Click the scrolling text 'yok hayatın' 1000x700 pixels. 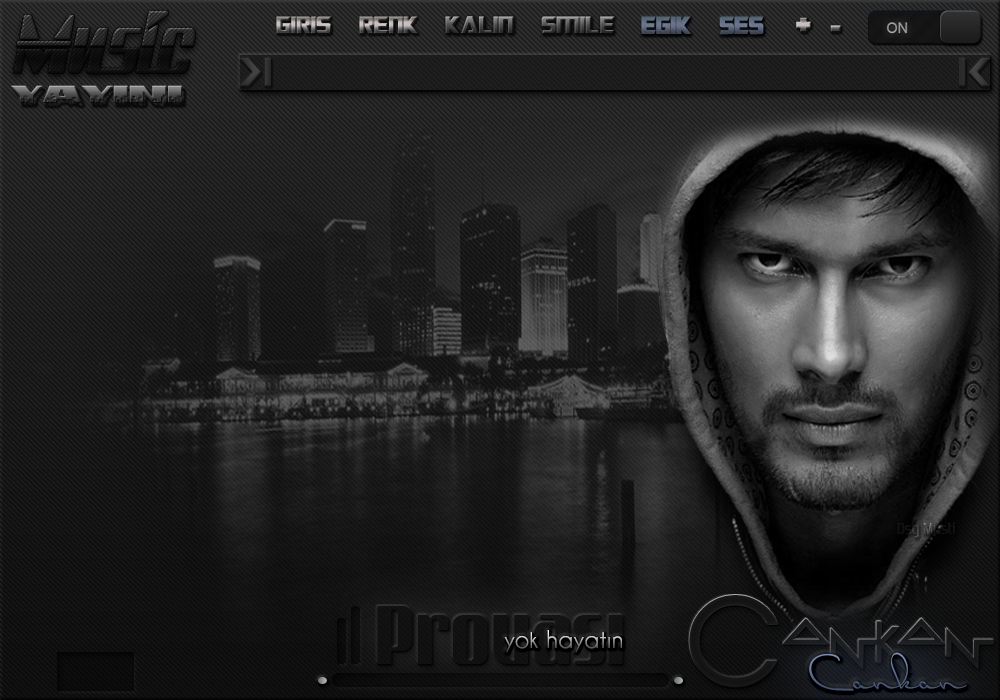click(x=563, y=640)
